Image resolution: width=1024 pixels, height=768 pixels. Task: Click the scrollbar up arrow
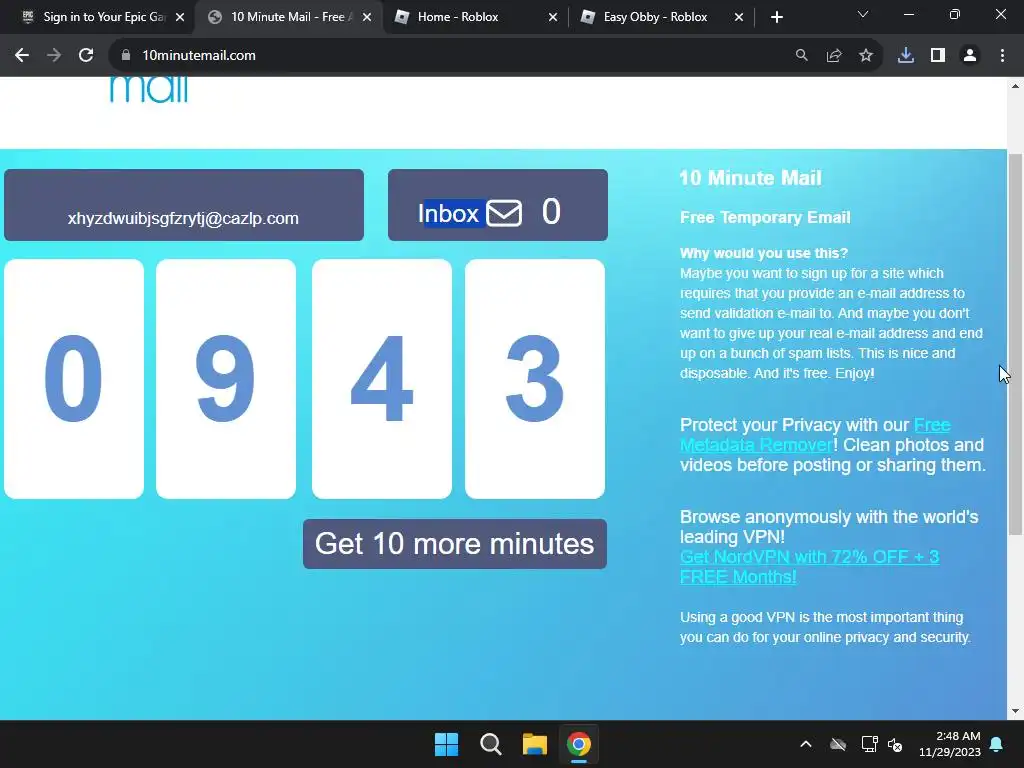pyautogui.click(x=1016, y=86)
